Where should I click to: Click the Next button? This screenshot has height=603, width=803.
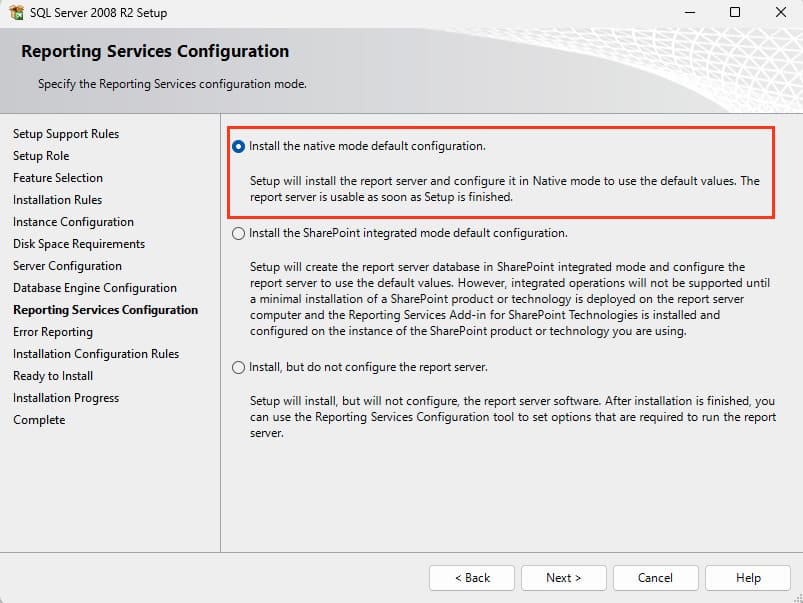coord(563,578)
